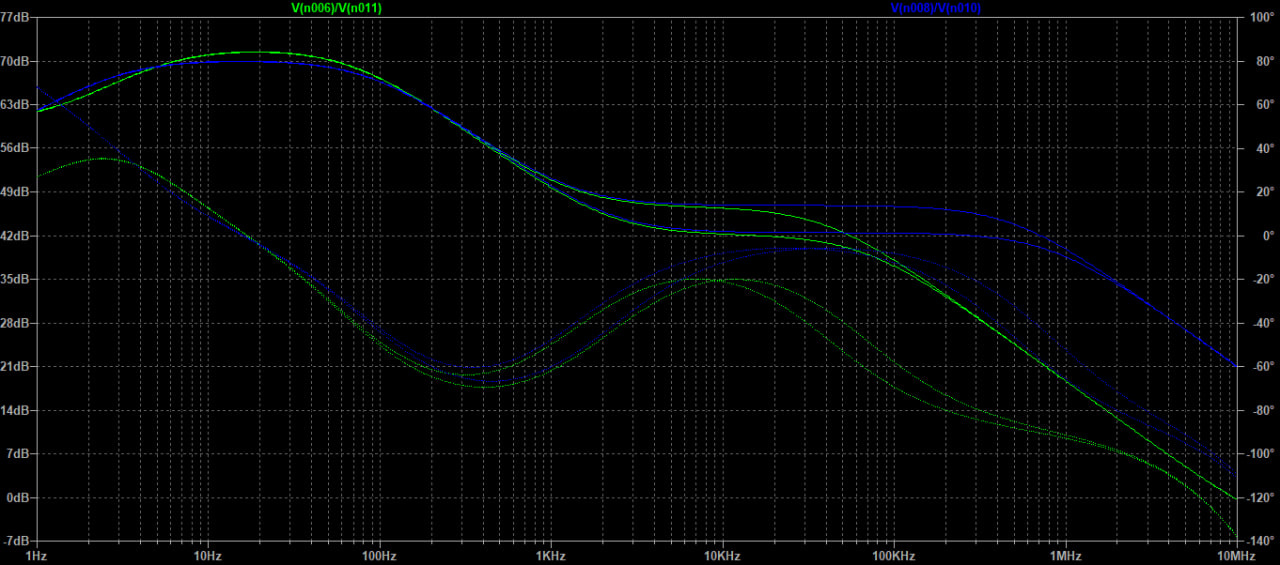Click the 0dB mark on left axis
This screenshot has width=1280, height=565.
coord(20,498)
